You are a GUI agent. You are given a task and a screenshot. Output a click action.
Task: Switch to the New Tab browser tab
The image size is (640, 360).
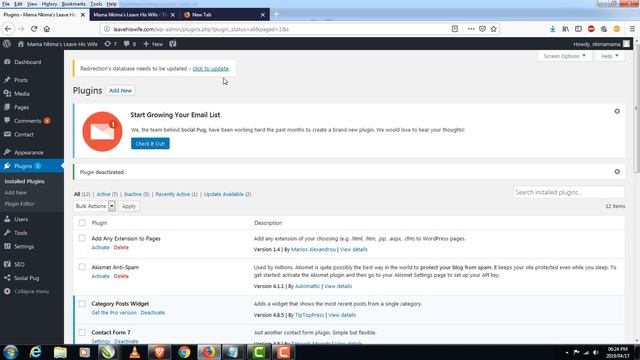click(224, 15)
